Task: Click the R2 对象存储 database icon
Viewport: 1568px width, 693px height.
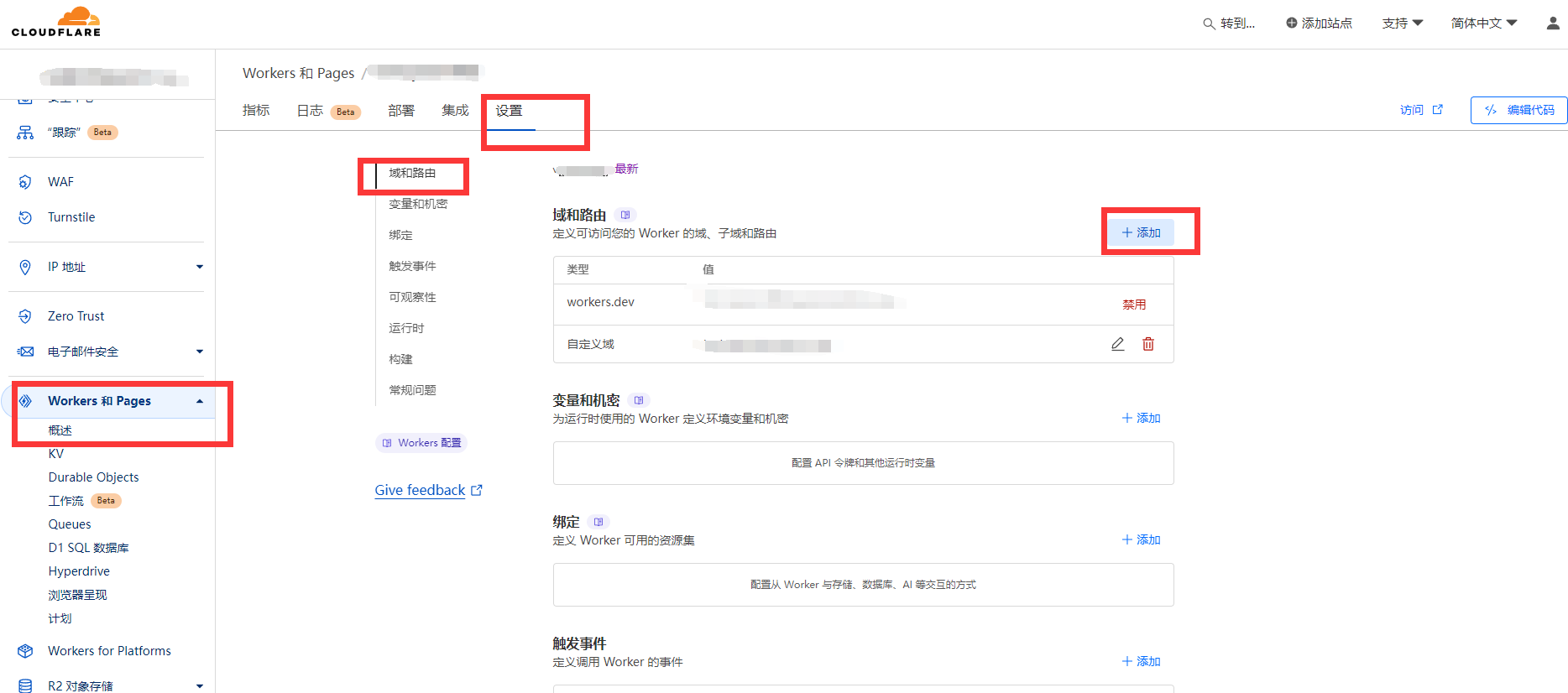Action: (x=25, y=685)
